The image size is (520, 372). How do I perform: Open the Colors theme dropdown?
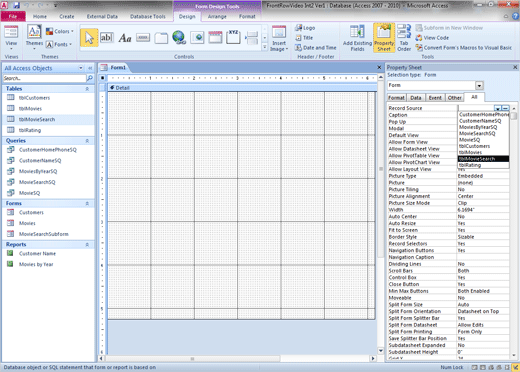point(60,31)
